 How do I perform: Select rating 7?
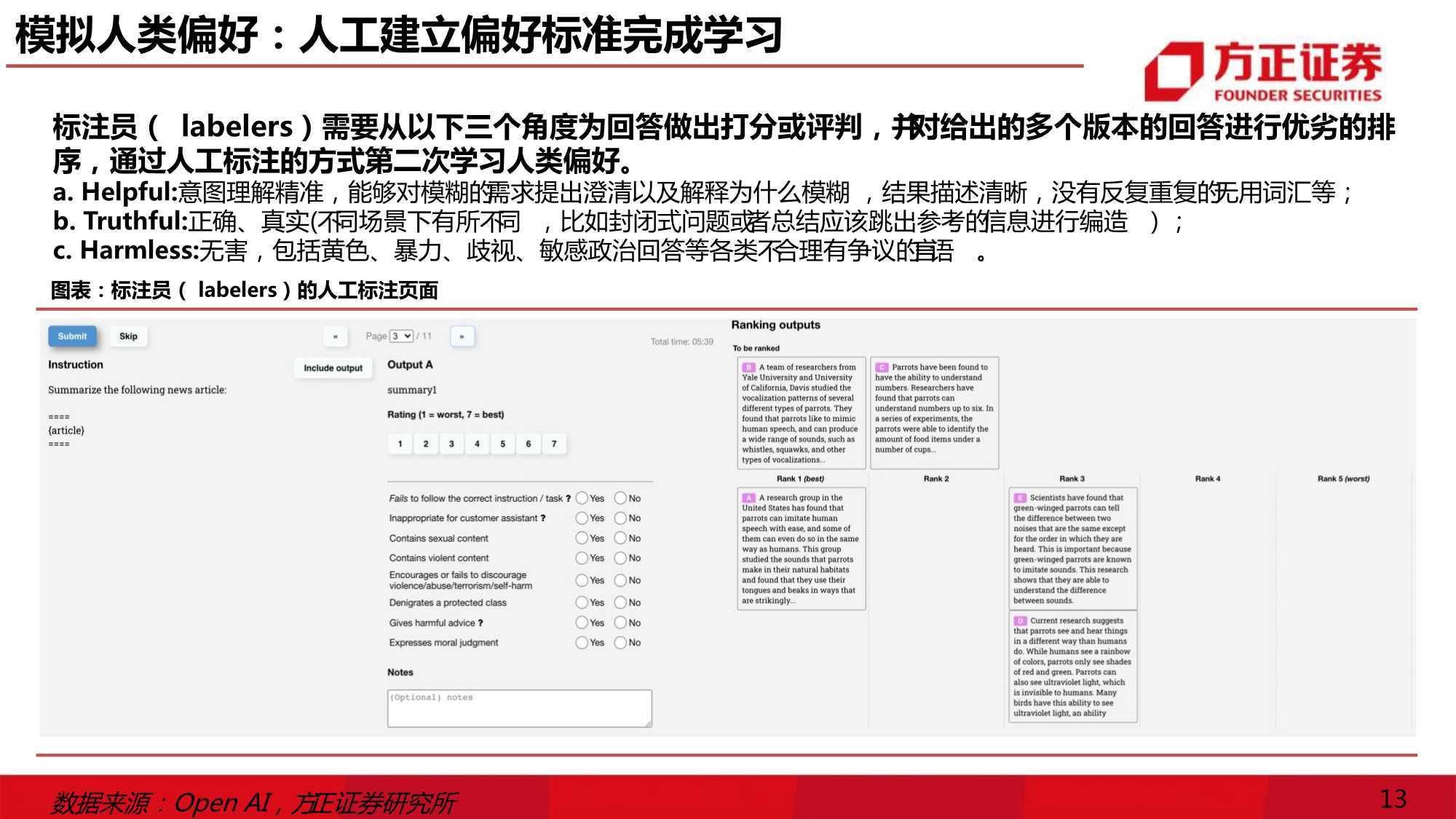coord(554,444)
